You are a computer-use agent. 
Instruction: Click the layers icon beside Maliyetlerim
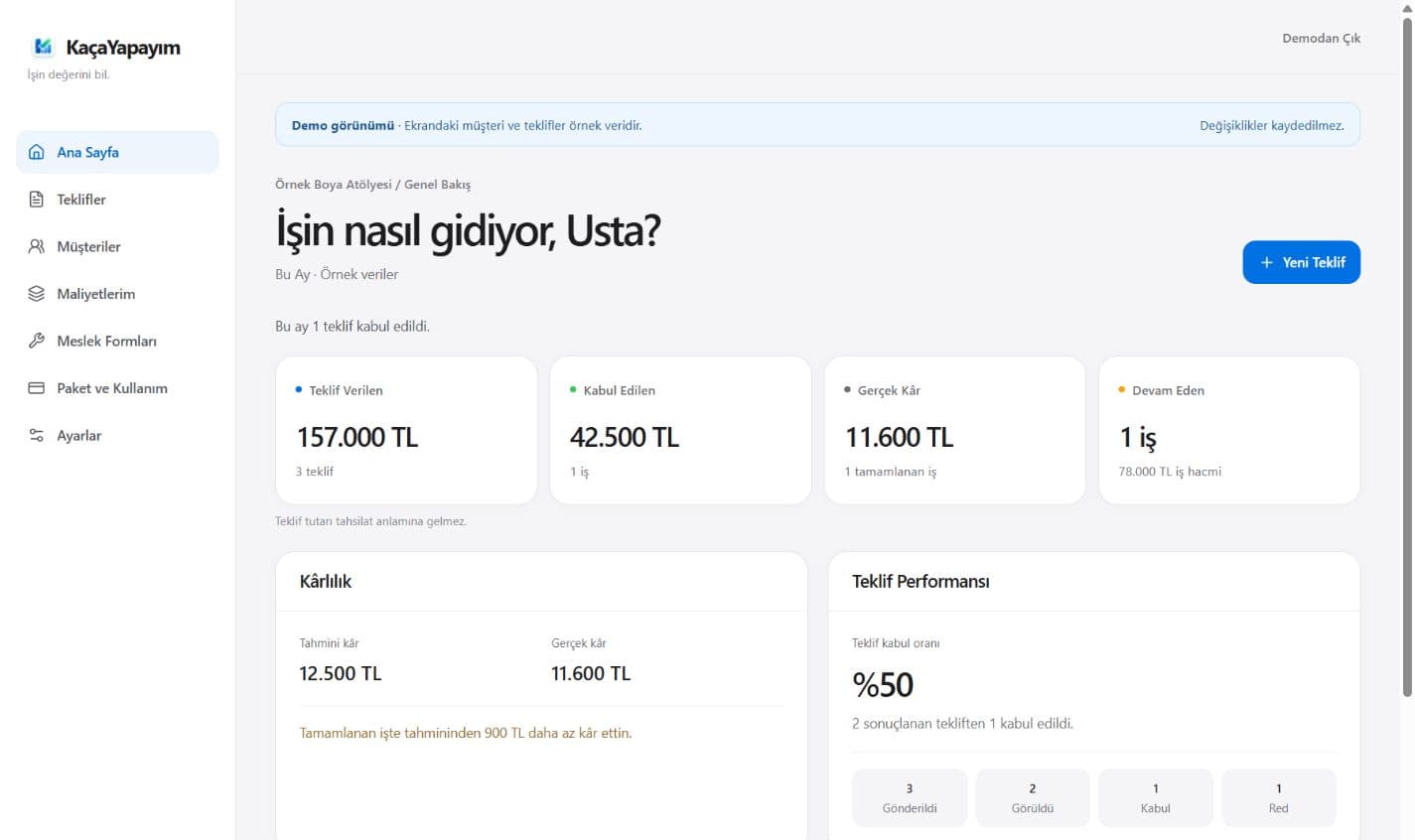[x=37, y=294]
